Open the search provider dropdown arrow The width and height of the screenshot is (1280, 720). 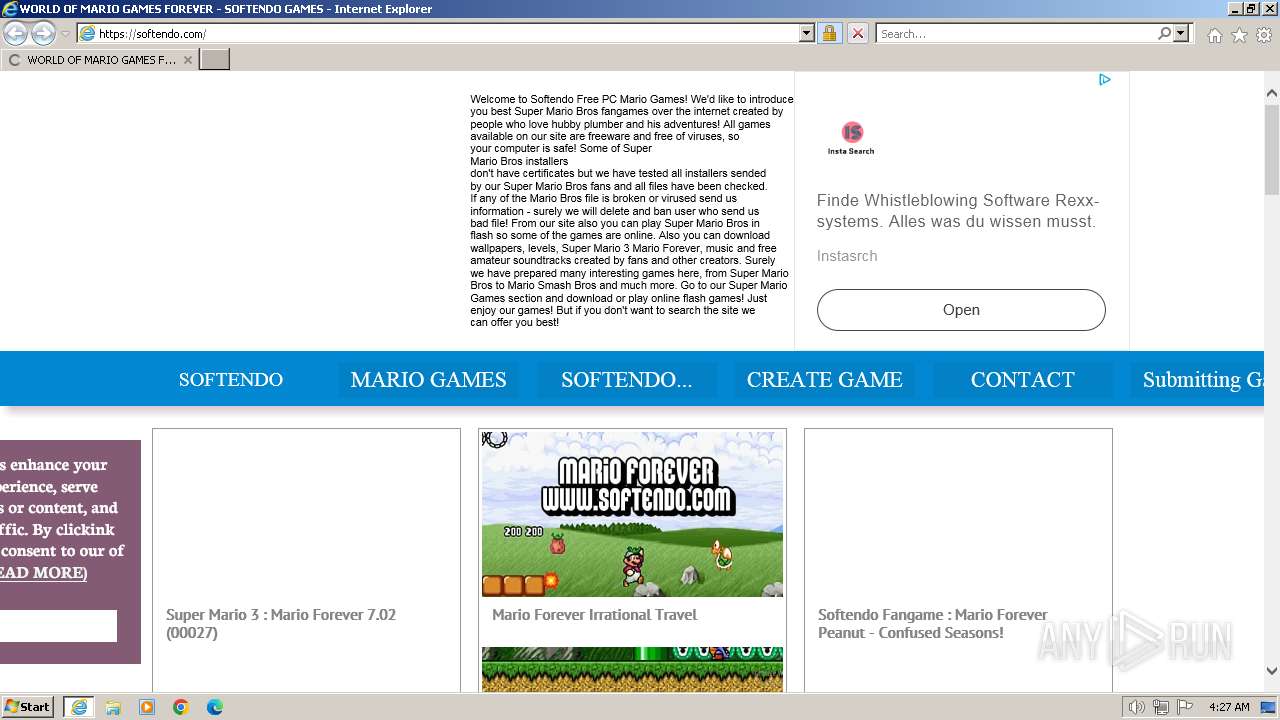1181,33
